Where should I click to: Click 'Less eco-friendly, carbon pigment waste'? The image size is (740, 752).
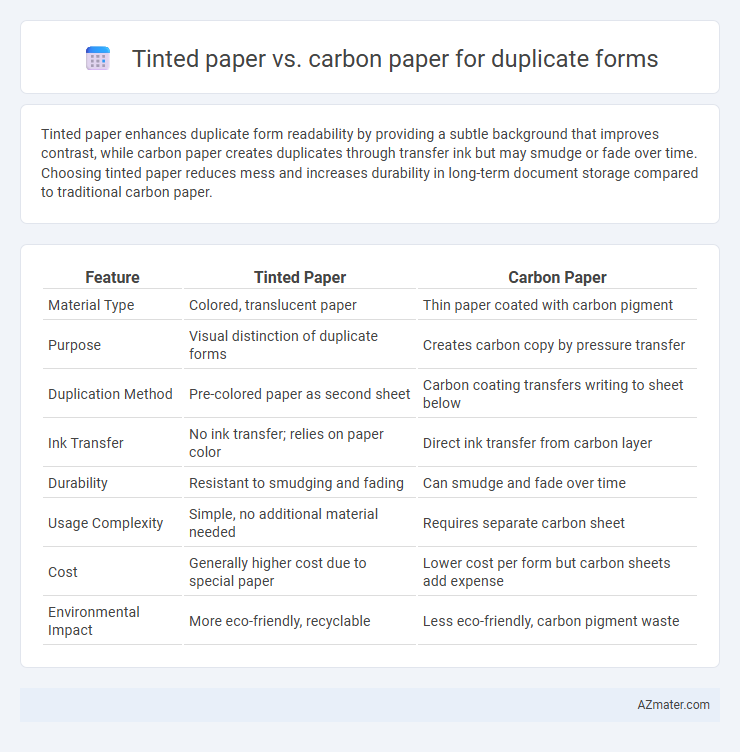coord(551,621)
